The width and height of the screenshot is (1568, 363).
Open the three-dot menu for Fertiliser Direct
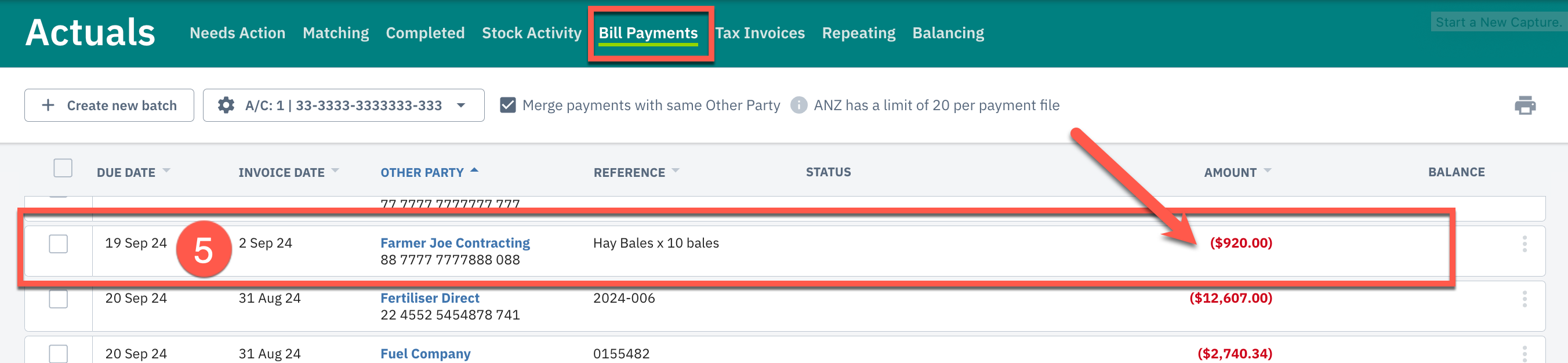click(x=1524, y=299)
